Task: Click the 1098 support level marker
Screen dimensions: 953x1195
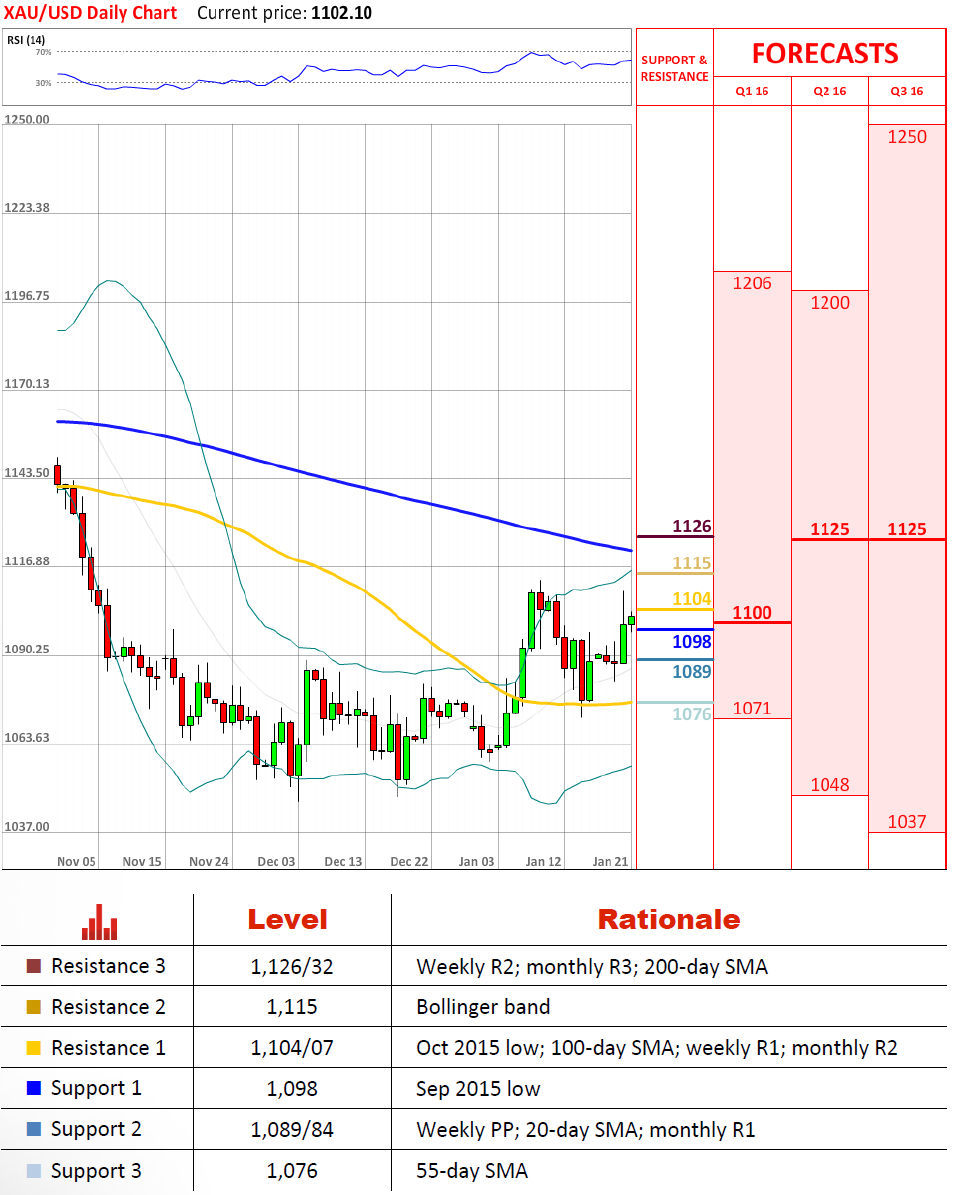Action: pos(691,642)
